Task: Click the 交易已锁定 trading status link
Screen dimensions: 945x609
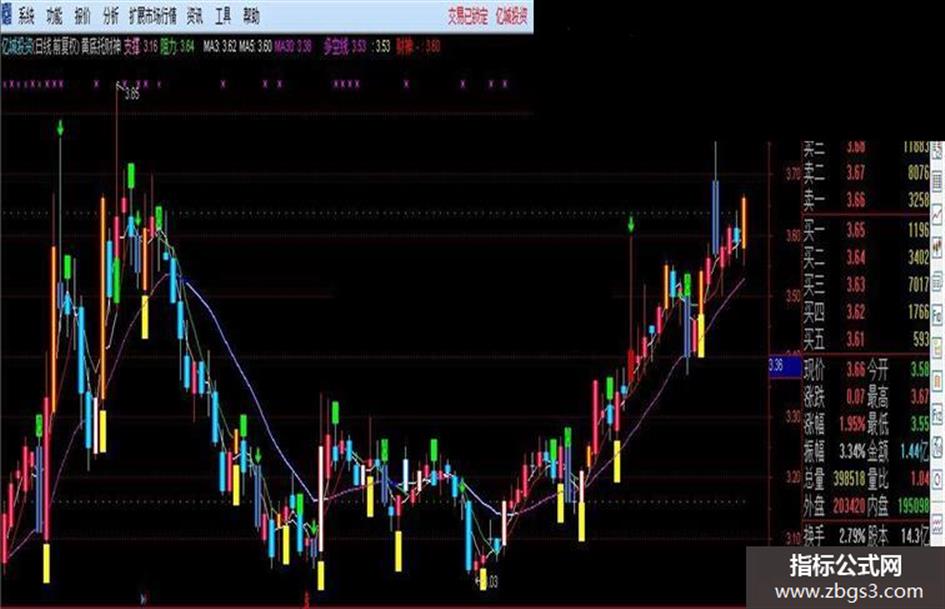Action: [467, 16]
